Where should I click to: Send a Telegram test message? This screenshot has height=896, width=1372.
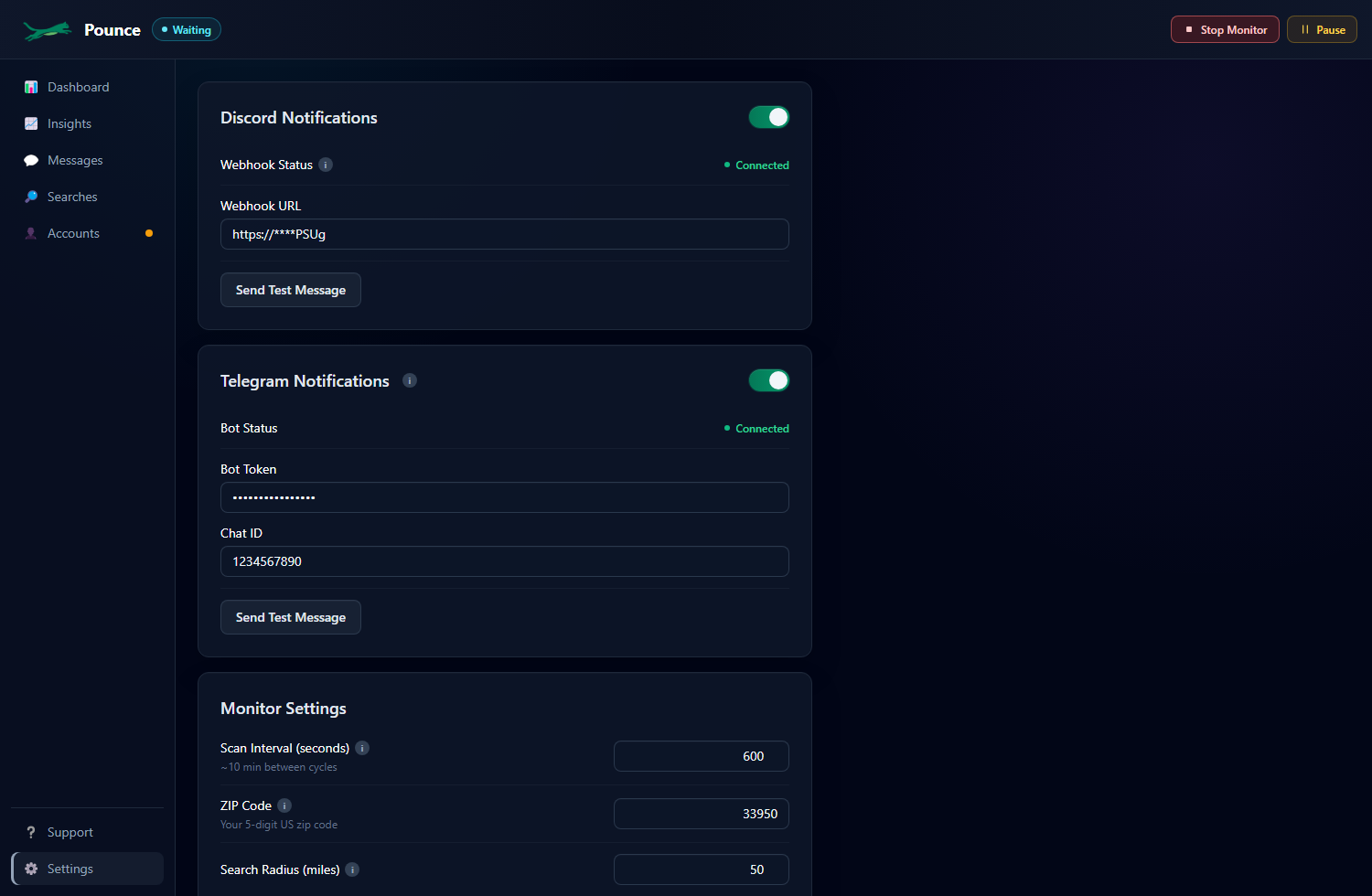(x=291, y=617)
